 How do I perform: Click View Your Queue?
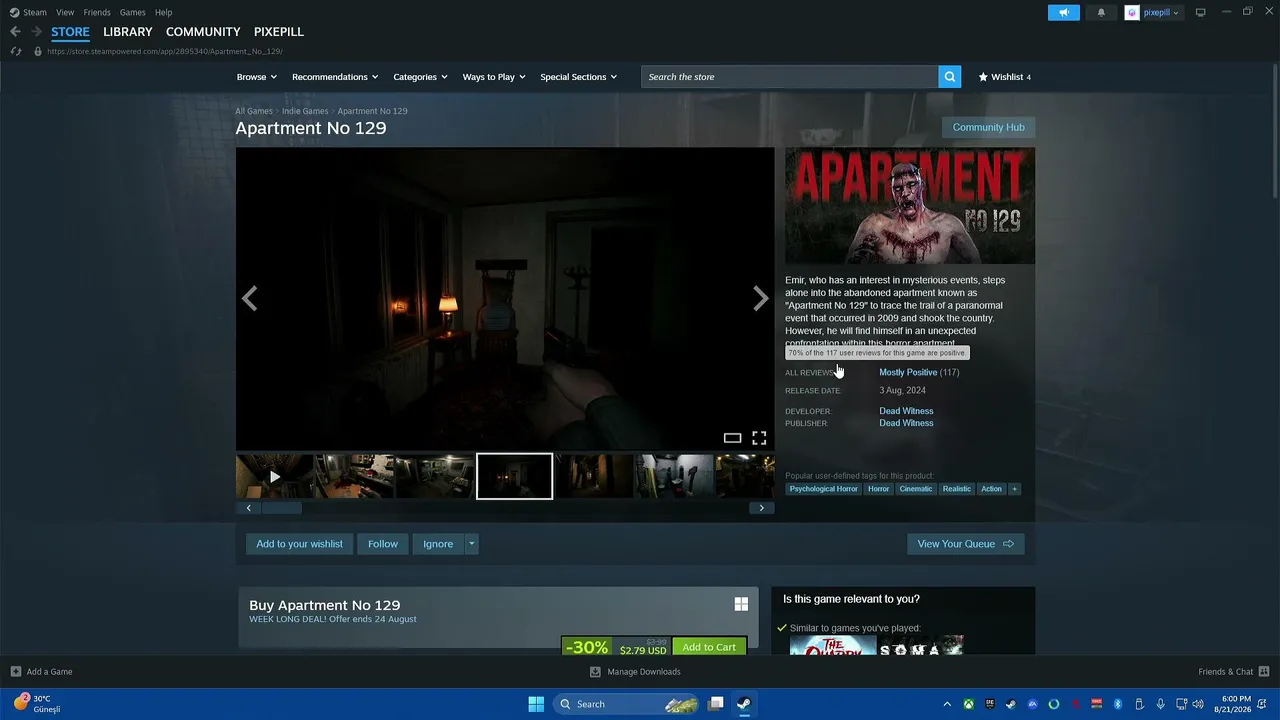[x=965, y=544]
